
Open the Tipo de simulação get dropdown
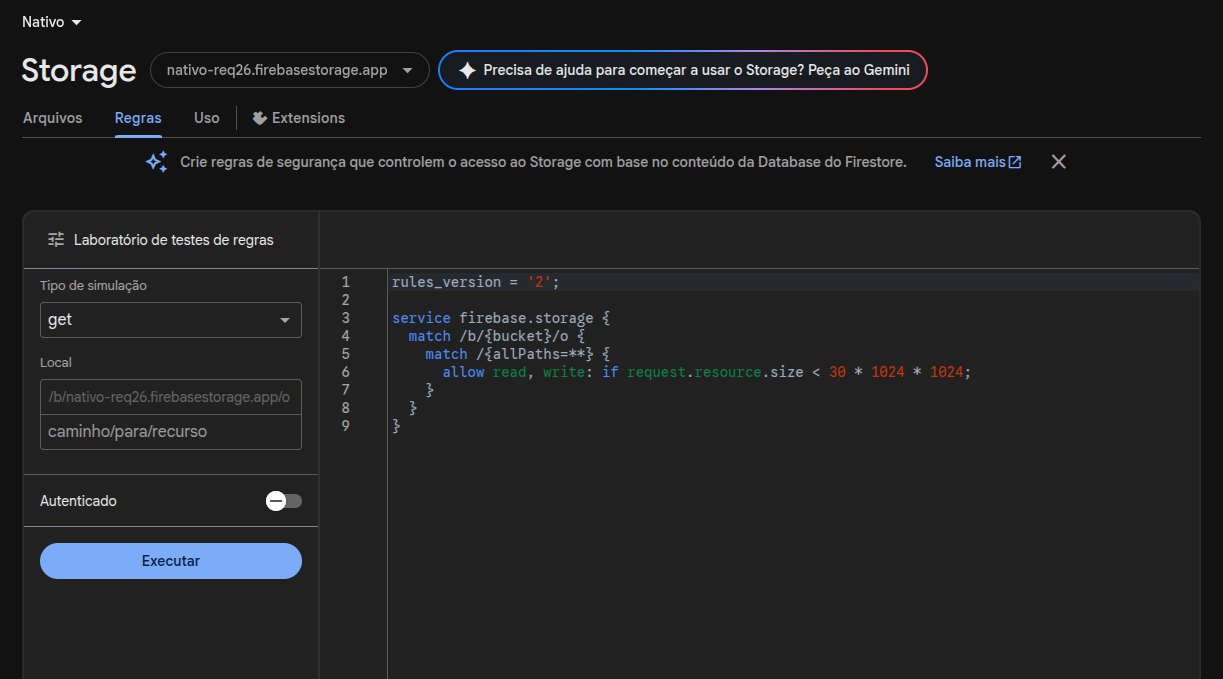click(x=171, y=320)
